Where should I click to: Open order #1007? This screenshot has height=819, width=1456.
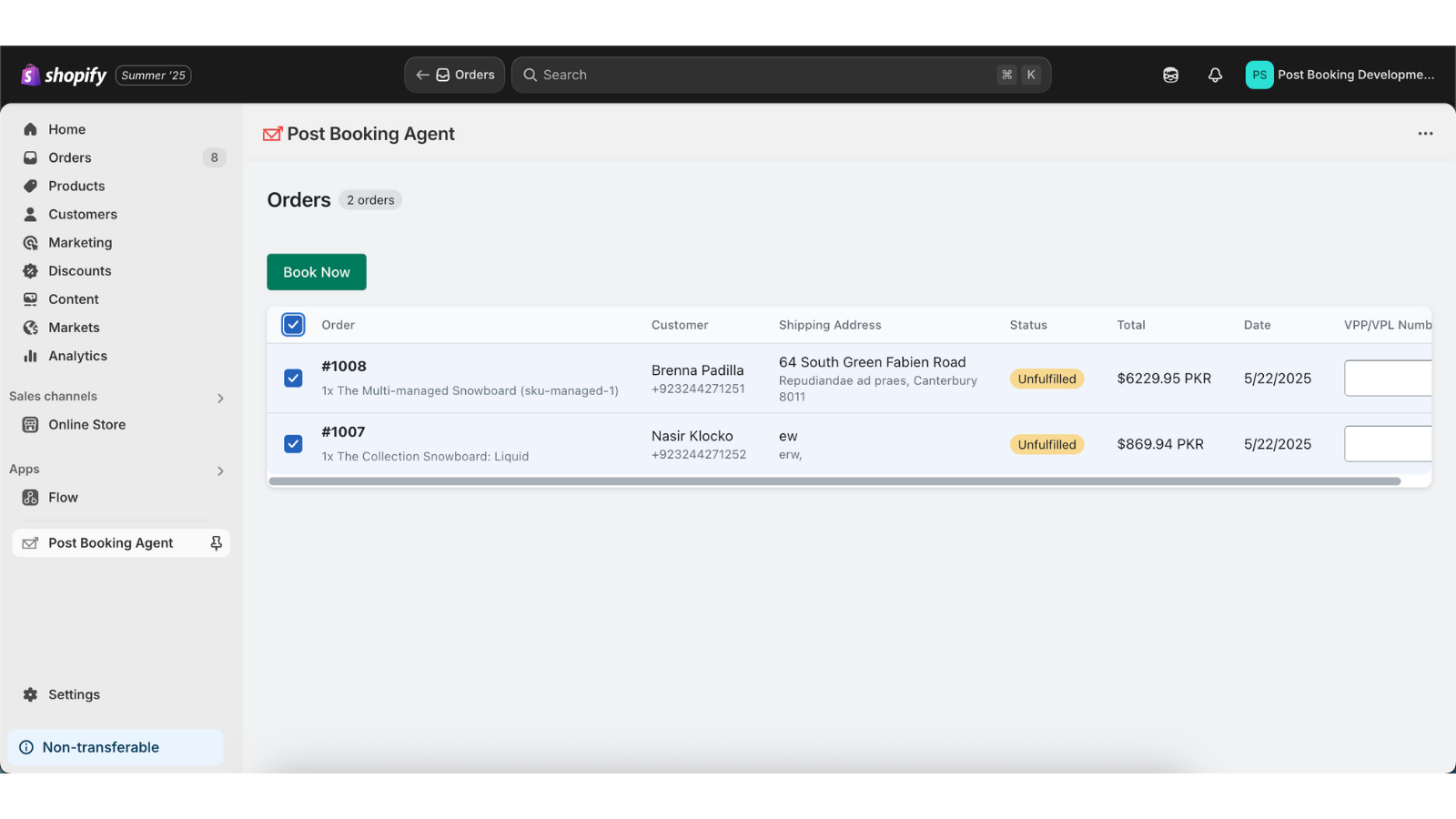343,431
